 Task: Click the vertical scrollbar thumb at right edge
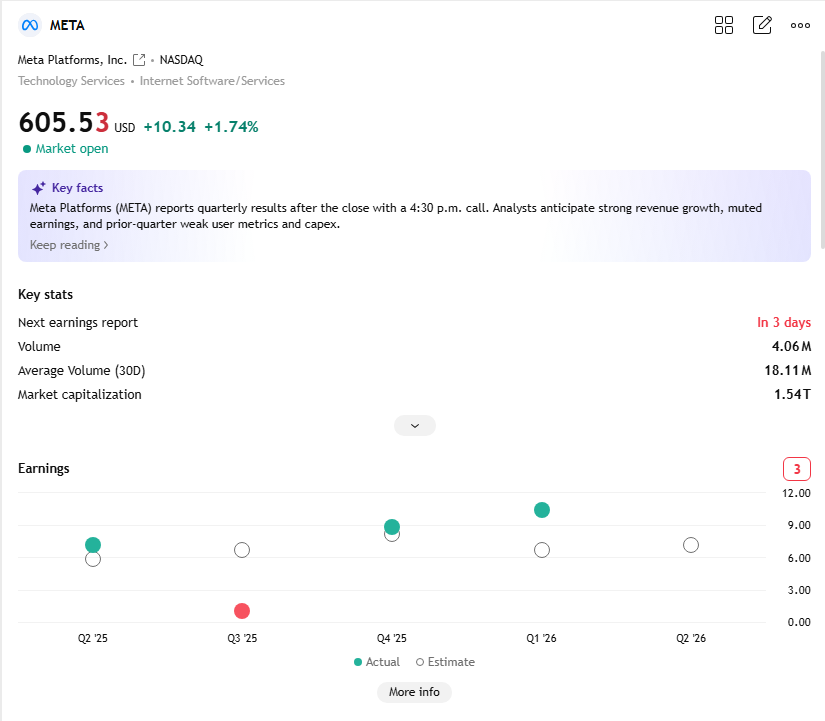pos(822,150)
